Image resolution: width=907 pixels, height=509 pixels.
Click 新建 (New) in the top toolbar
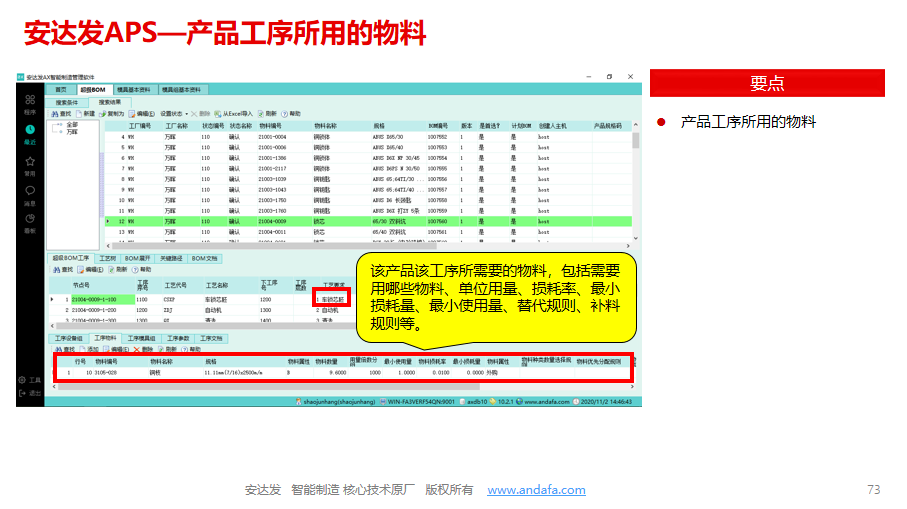click(x=87, y=114)
